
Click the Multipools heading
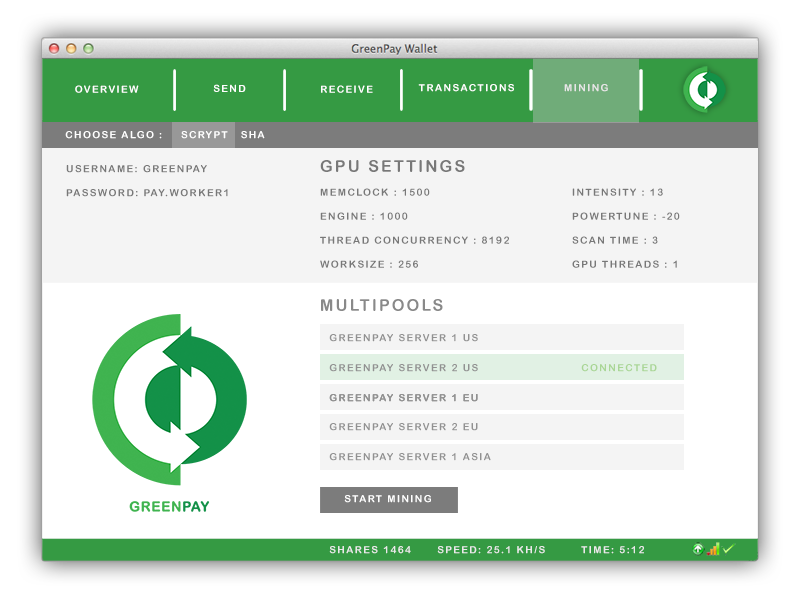tap(382, 305)
